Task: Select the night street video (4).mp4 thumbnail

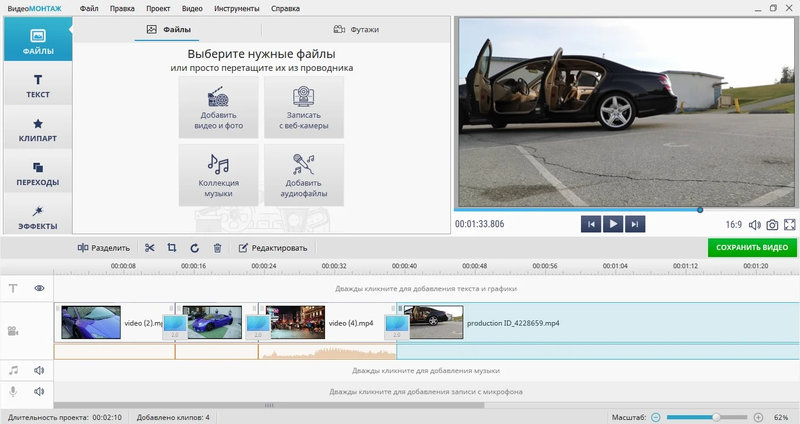Action: point(295,322)
